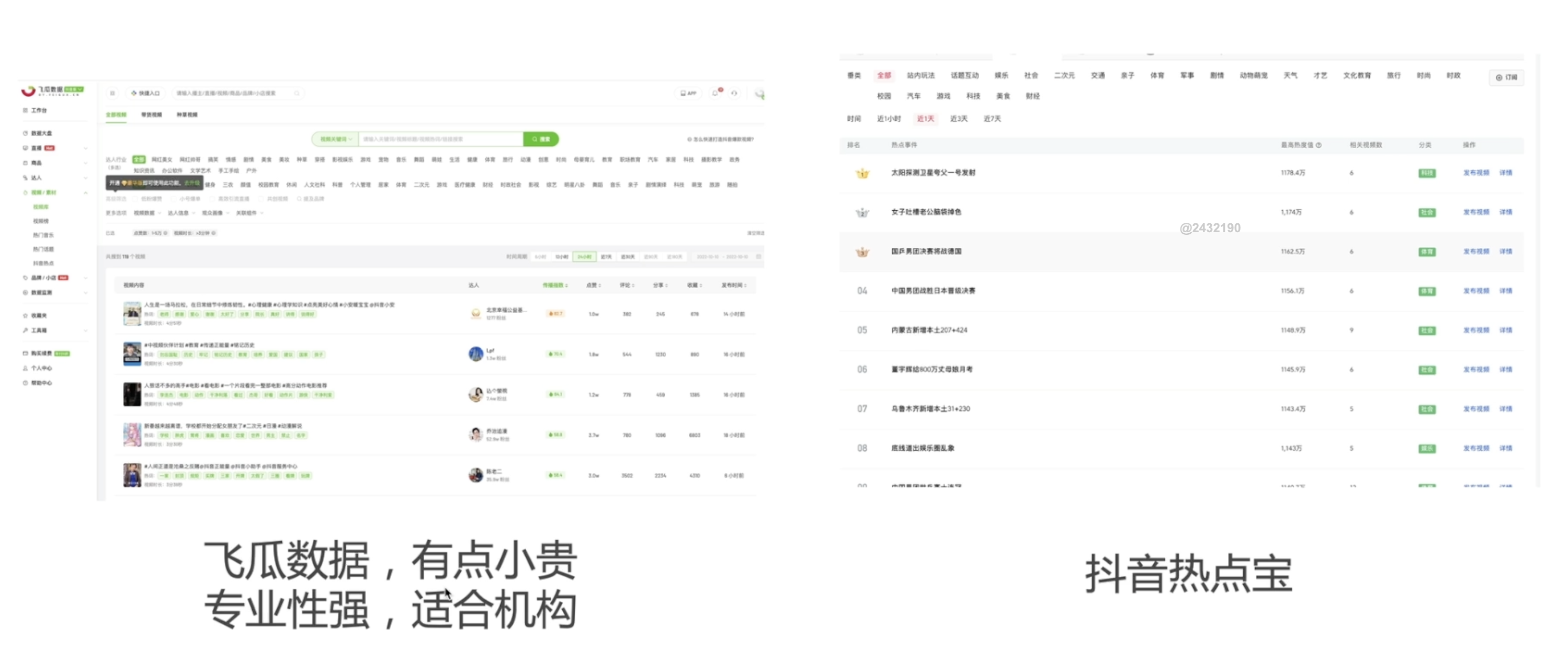Click the notification bell icon

click(715, 93)
